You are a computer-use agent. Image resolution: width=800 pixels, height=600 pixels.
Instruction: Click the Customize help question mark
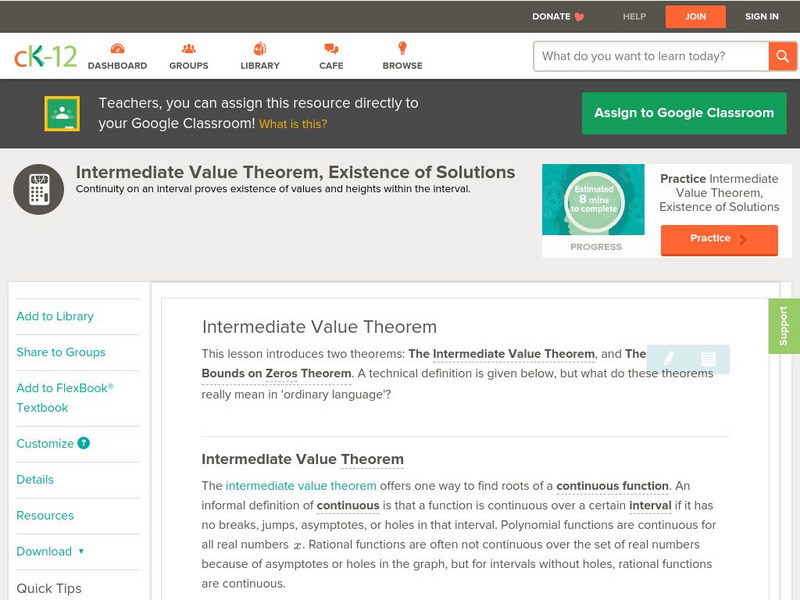click(84, 443)
